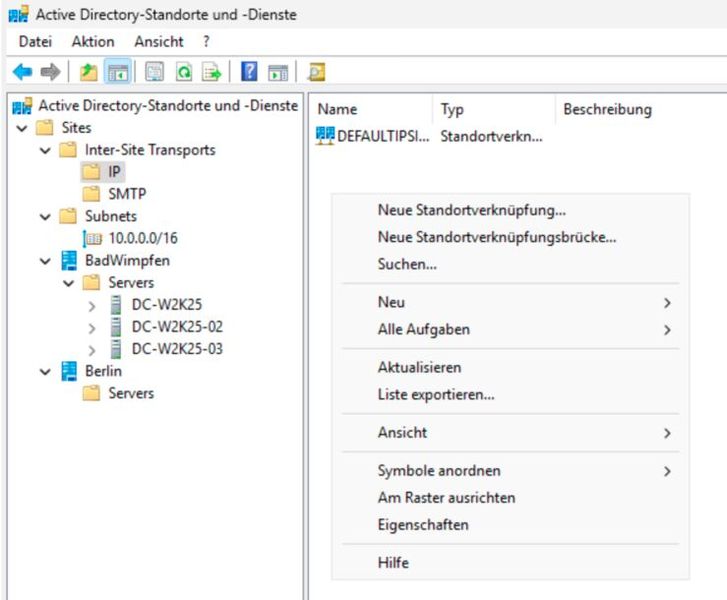Collapse the Subnets node
This screenshot has width=727, height=600.
click(x=45, y=217)
